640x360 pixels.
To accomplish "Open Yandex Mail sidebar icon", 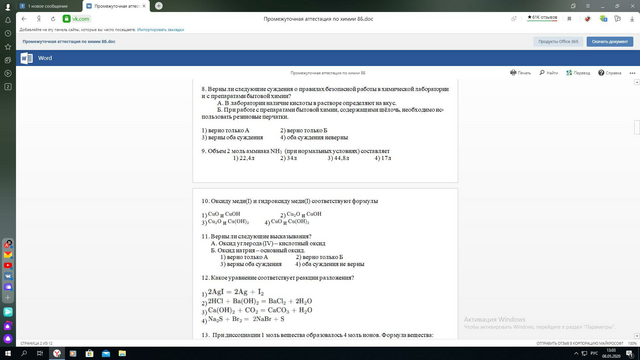I will 8,255.
